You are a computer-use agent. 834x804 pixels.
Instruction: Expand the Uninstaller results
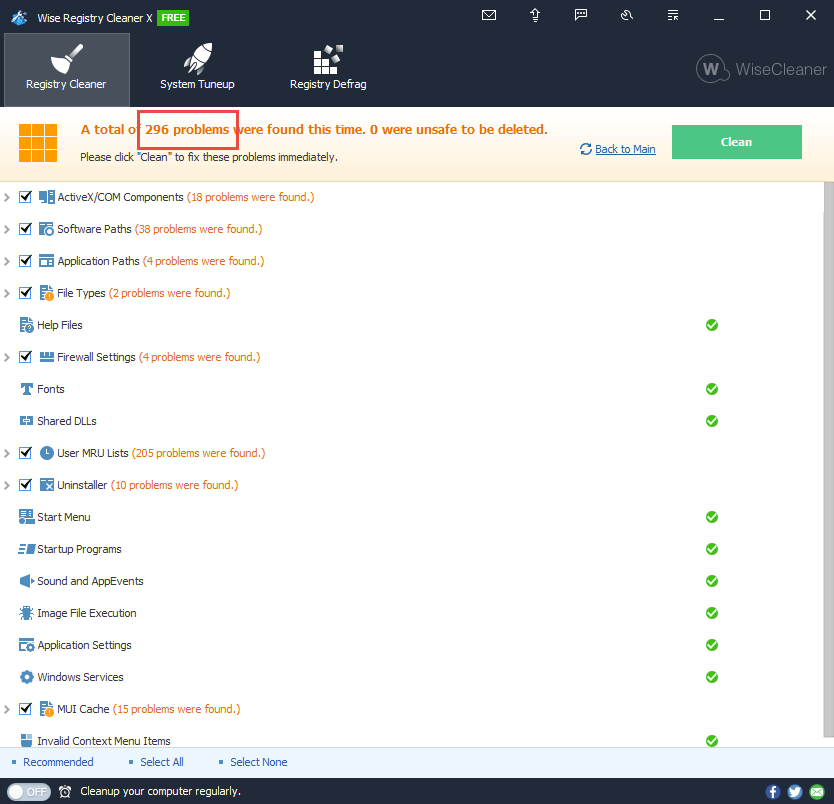(7, 485)
